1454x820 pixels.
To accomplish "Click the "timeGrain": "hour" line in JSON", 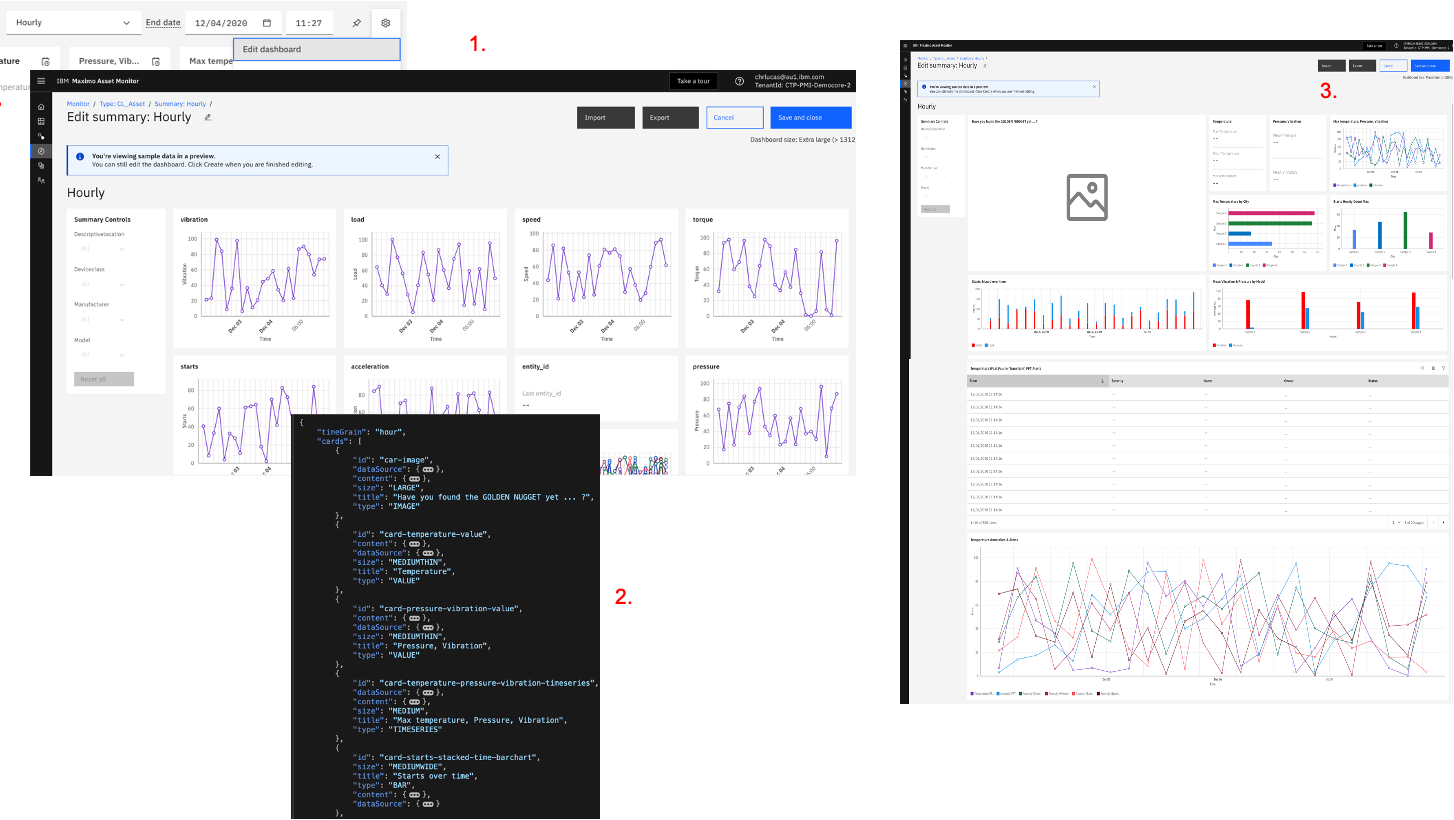I will [x=360, y=431].
